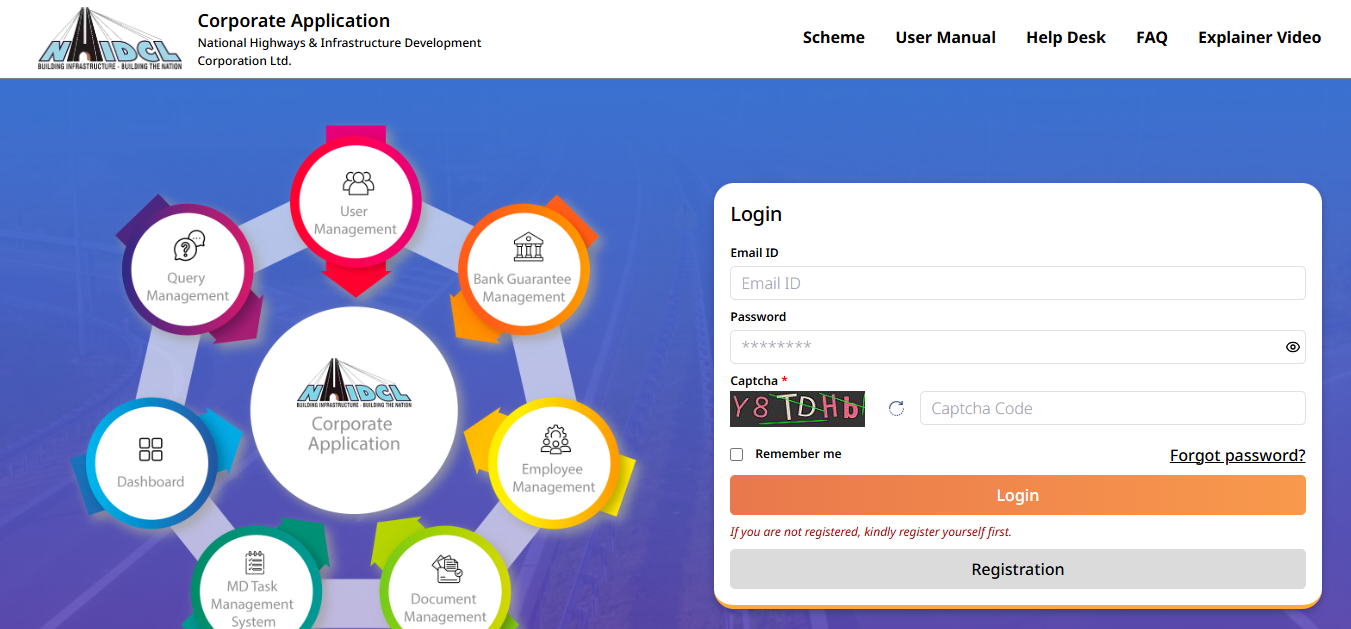Watch the Explainer Video from navigation
This screenshot has width=1351, height=629.
pyautogui.click(x=1259, y=38)
